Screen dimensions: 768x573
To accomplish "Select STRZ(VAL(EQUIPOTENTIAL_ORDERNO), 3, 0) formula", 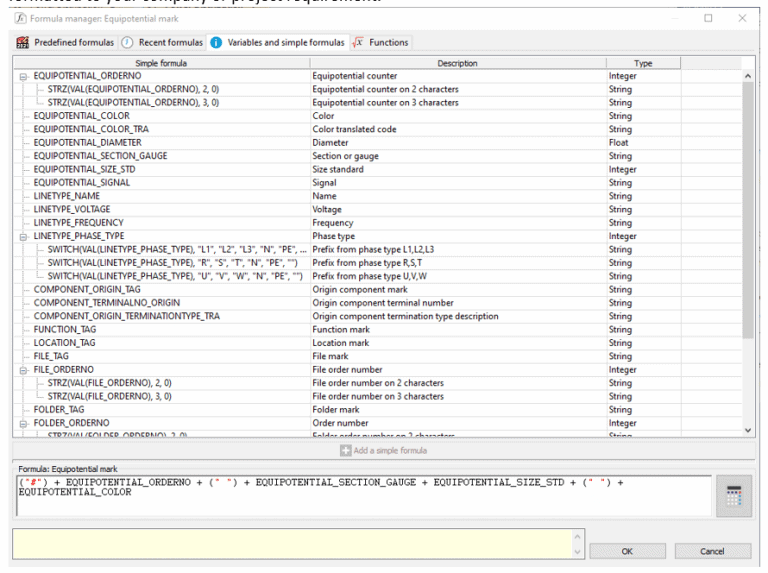I will point(133,102).
